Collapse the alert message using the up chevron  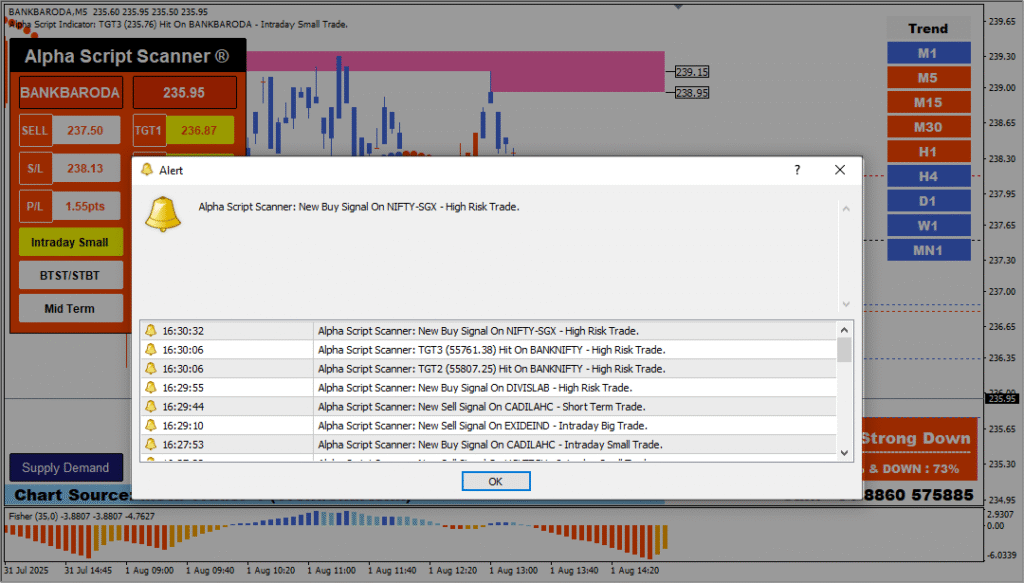[x=845, y=209]
